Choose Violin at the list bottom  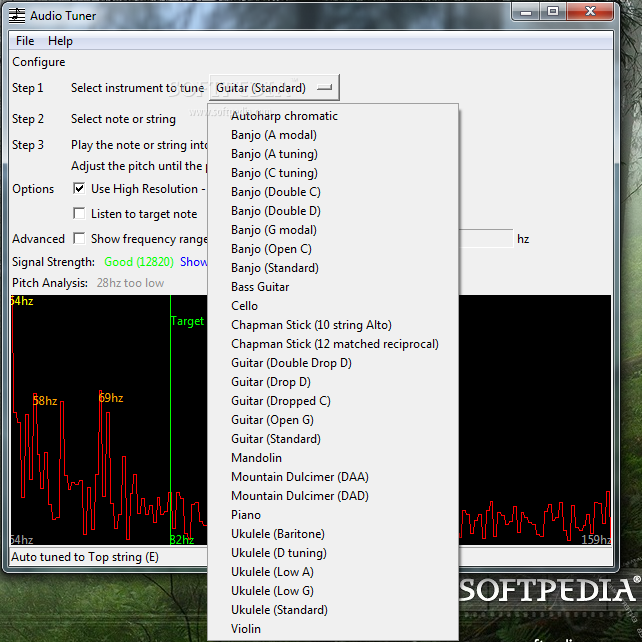[x=333, y=628]
